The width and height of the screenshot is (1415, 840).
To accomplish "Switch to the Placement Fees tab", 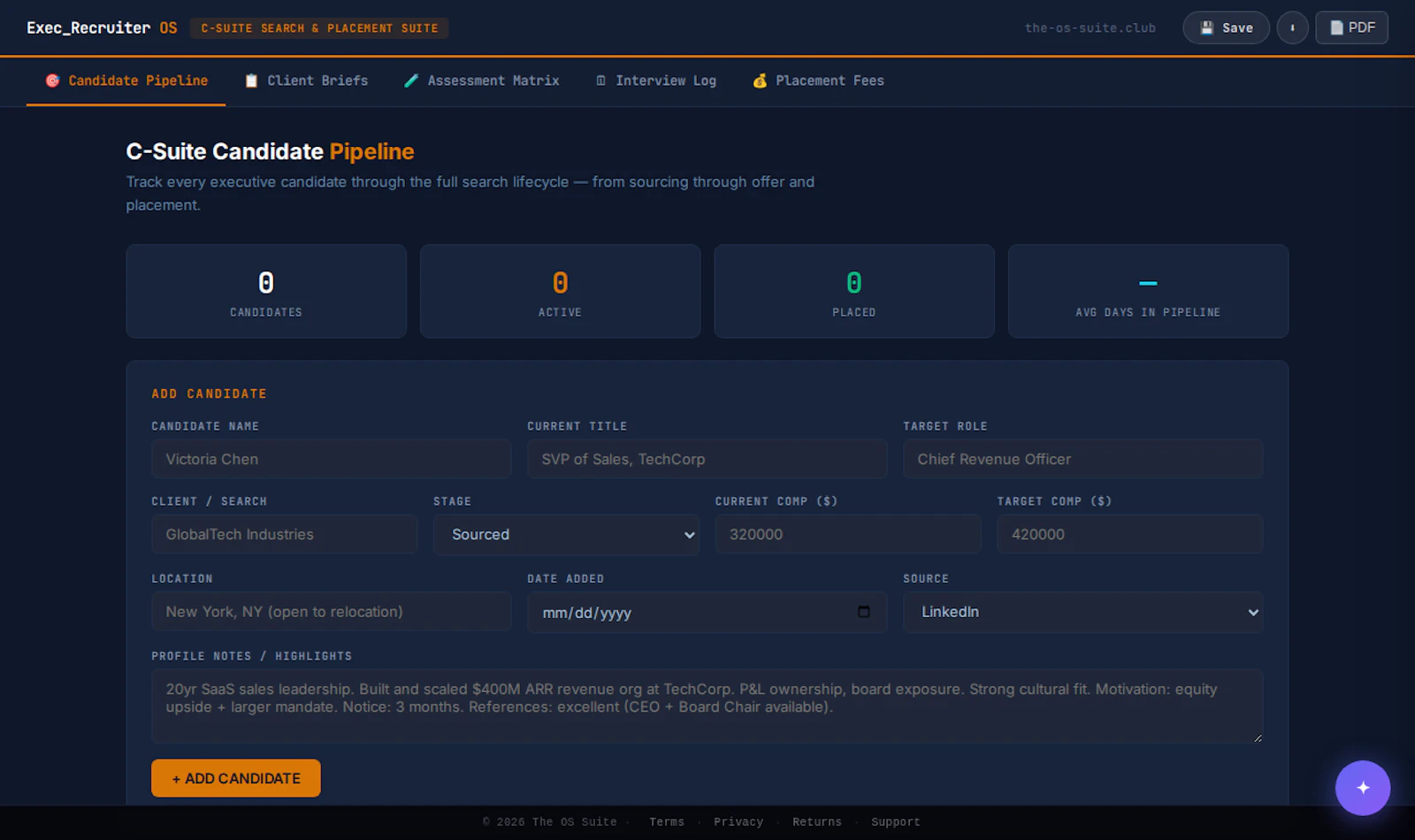I will click(818, 80).
